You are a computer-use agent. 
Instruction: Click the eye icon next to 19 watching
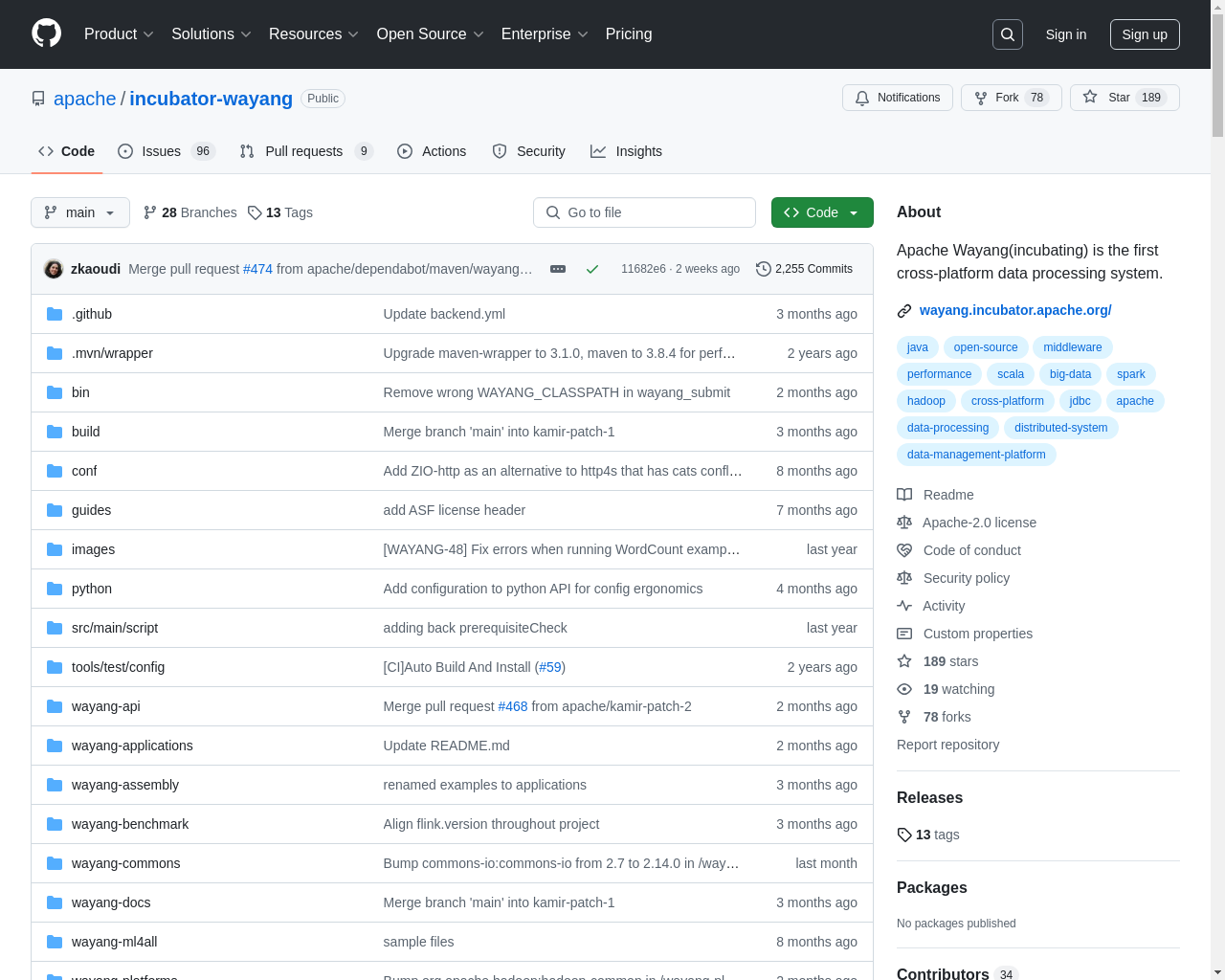coord(904,689)
